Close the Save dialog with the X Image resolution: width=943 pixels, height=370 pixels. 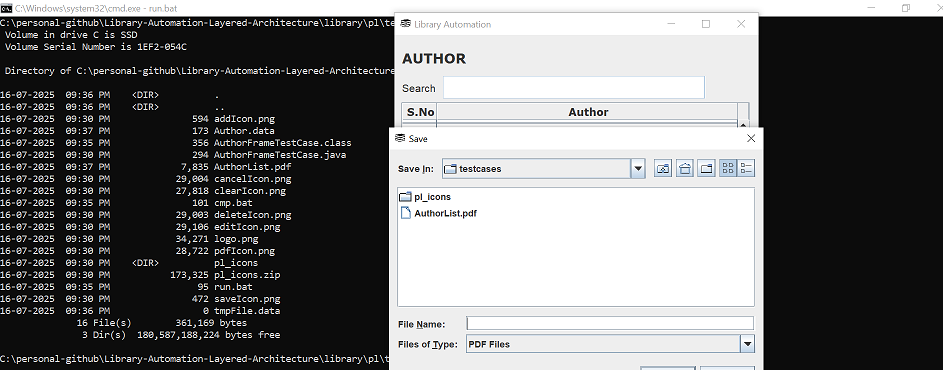point(751,138)
